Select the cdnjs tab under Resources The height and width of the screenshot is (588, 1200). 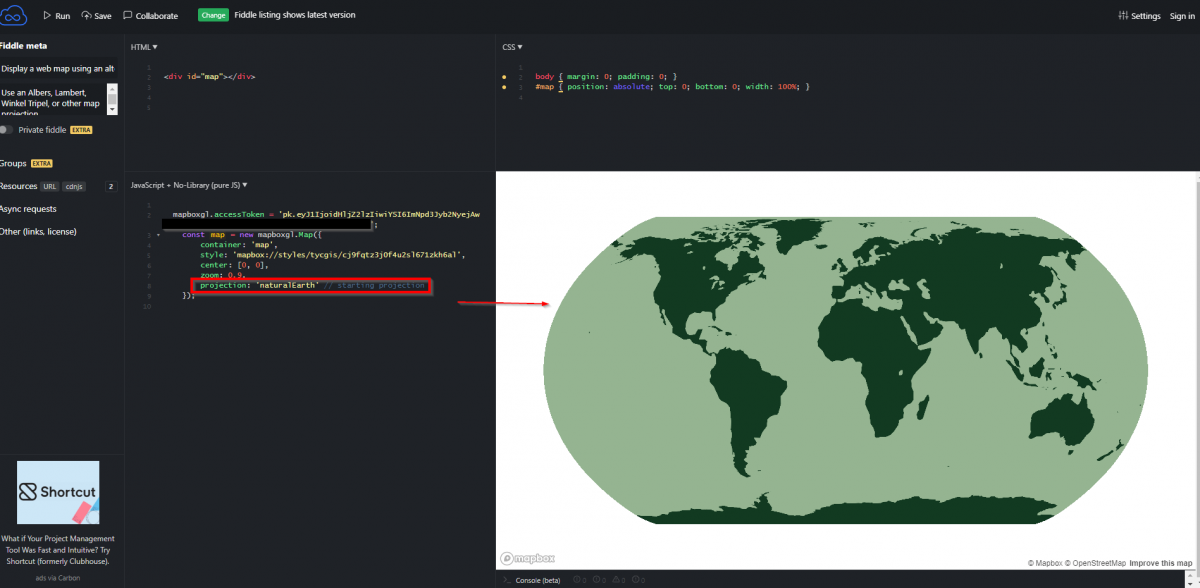coord(73,185)
